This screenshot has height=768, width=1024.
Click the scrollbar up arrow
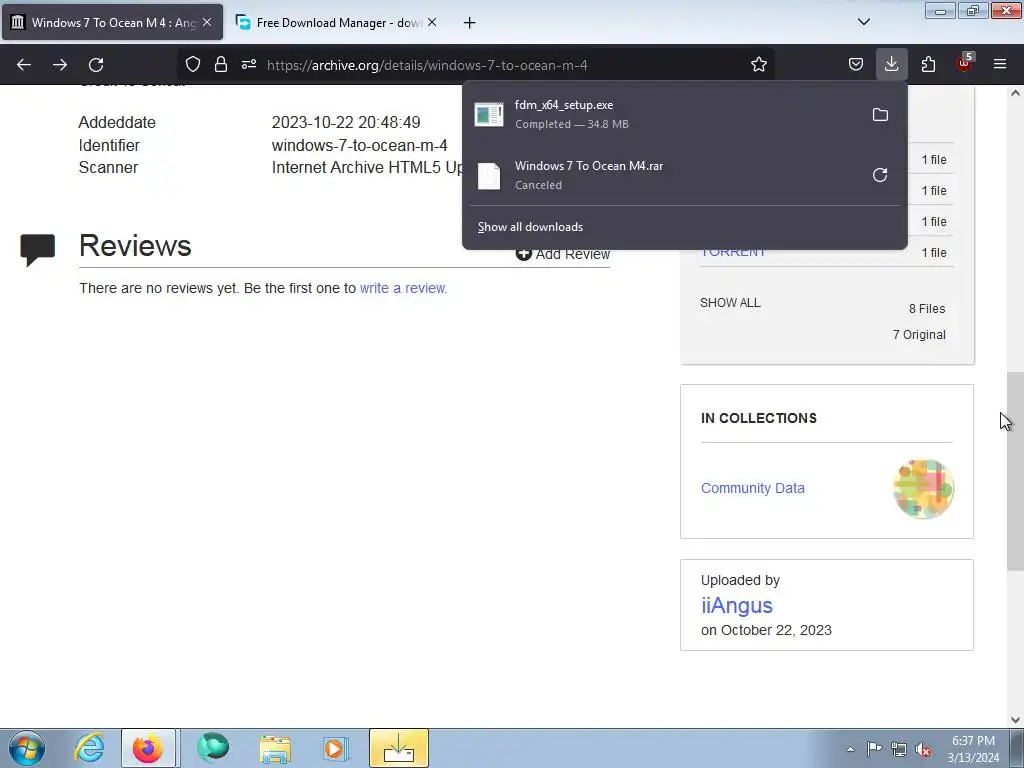click(1015, 93)
